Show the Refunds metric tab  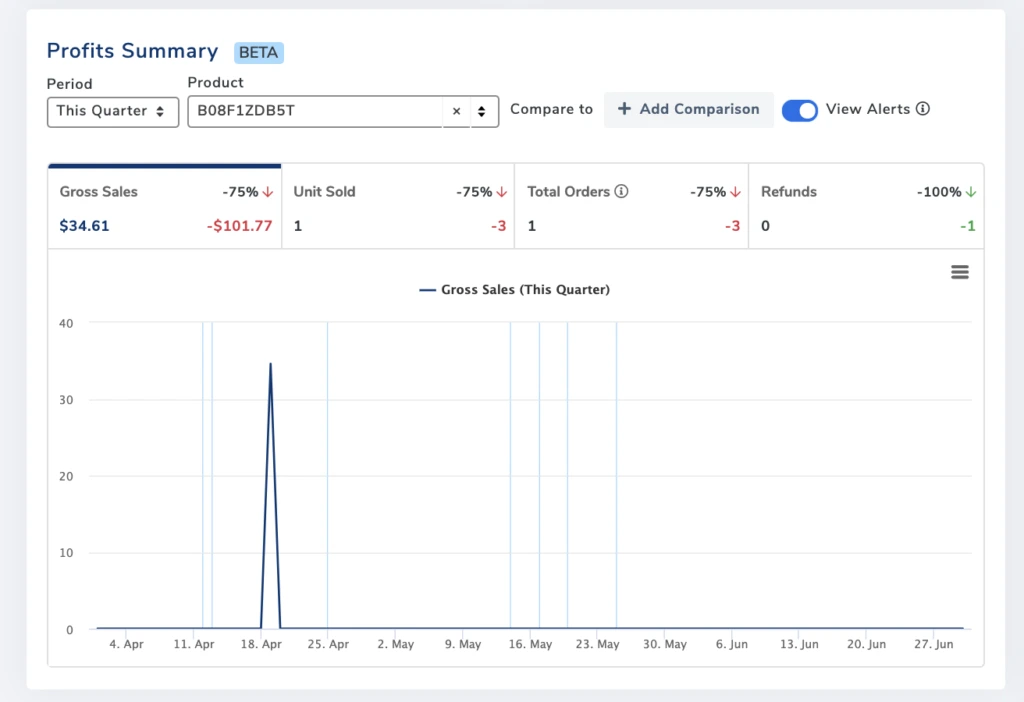click(866, 207)
